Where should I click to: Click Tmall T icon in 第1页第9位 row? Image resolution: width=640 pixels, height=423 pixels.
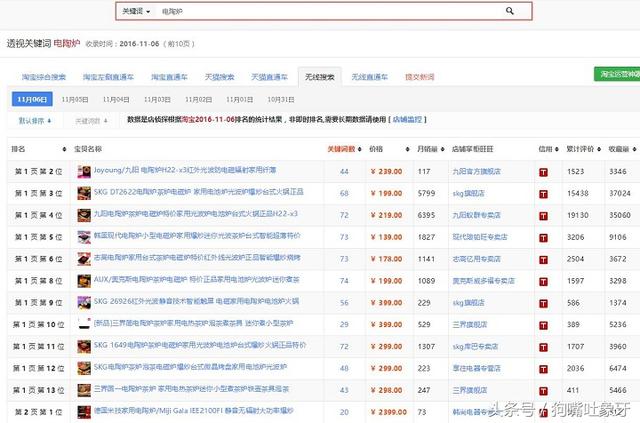point(543,303)
